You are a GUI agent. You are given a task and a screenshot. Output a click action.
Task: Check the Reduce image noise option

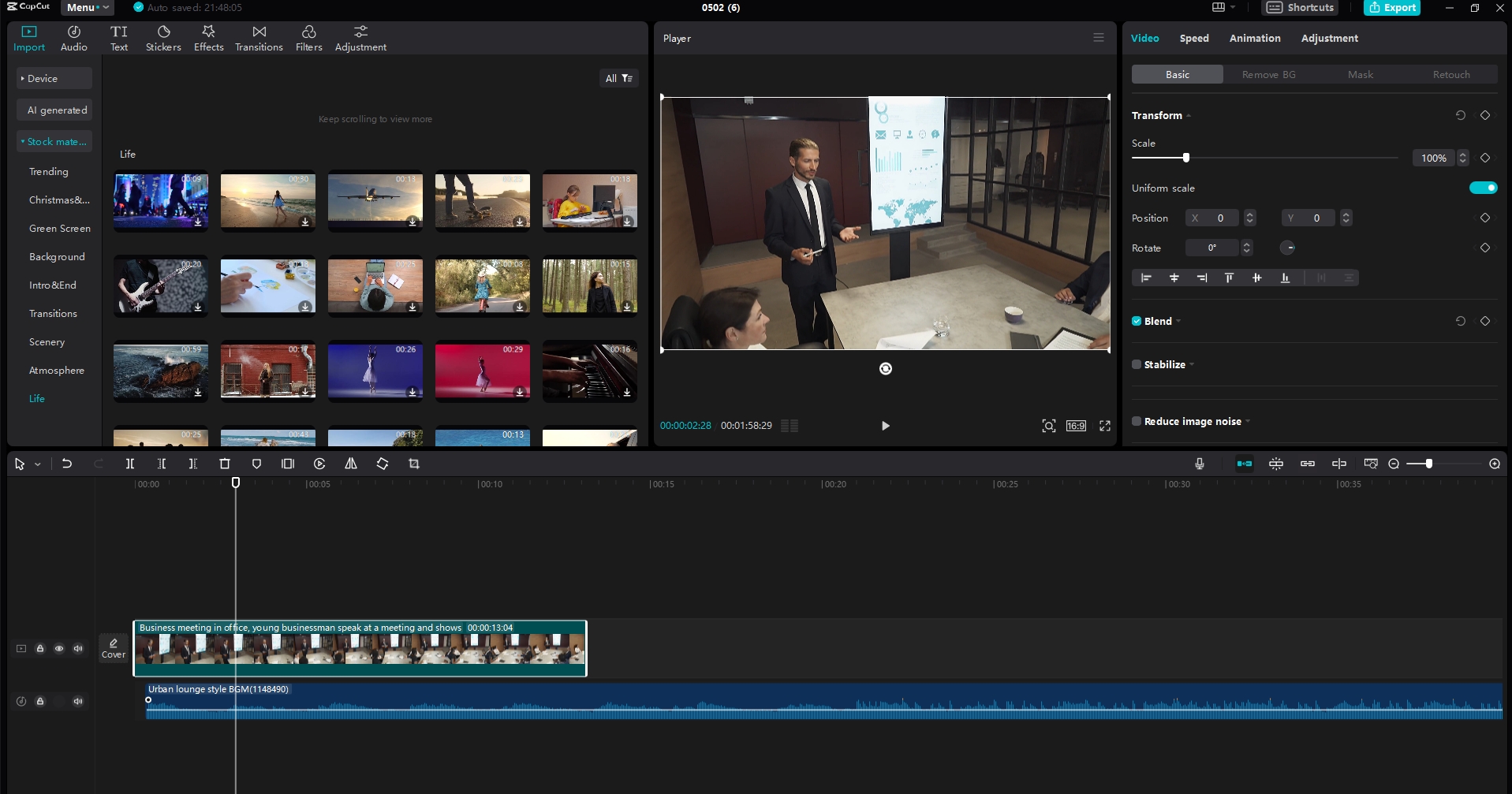(x=1137, y=421)
